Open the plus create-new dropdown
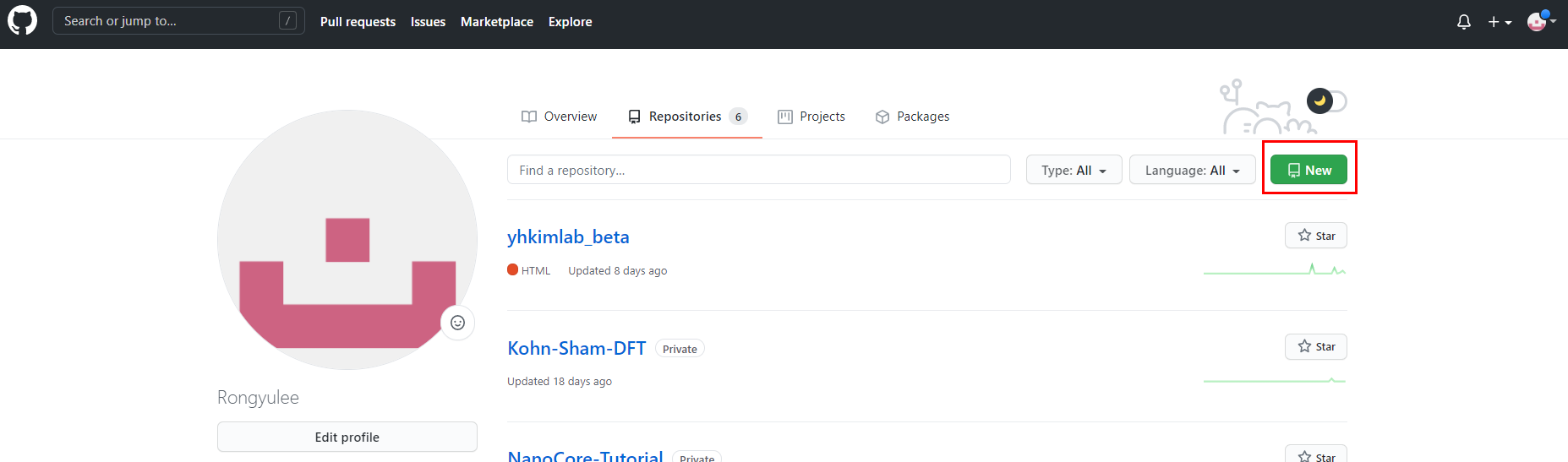 coord(1499,22)
